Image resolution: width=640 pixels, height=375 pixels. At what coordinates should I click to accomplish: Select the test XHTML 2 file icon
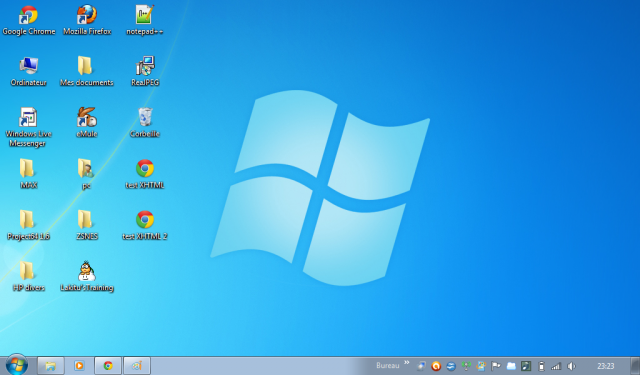[145, 225]
